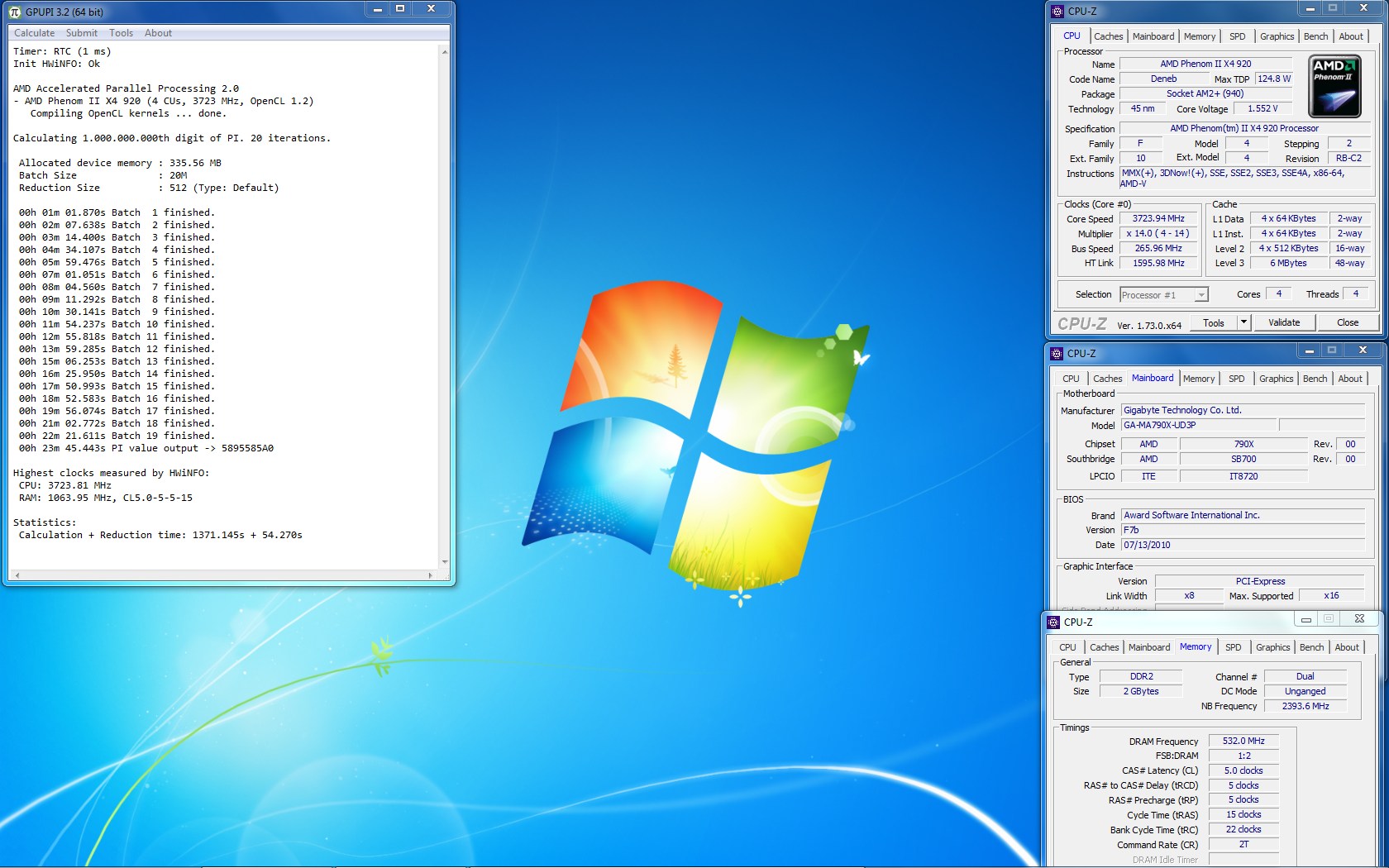Click GPUPI vertical scrollbar up arrow

pyautogui.click(x=445, y=52)
